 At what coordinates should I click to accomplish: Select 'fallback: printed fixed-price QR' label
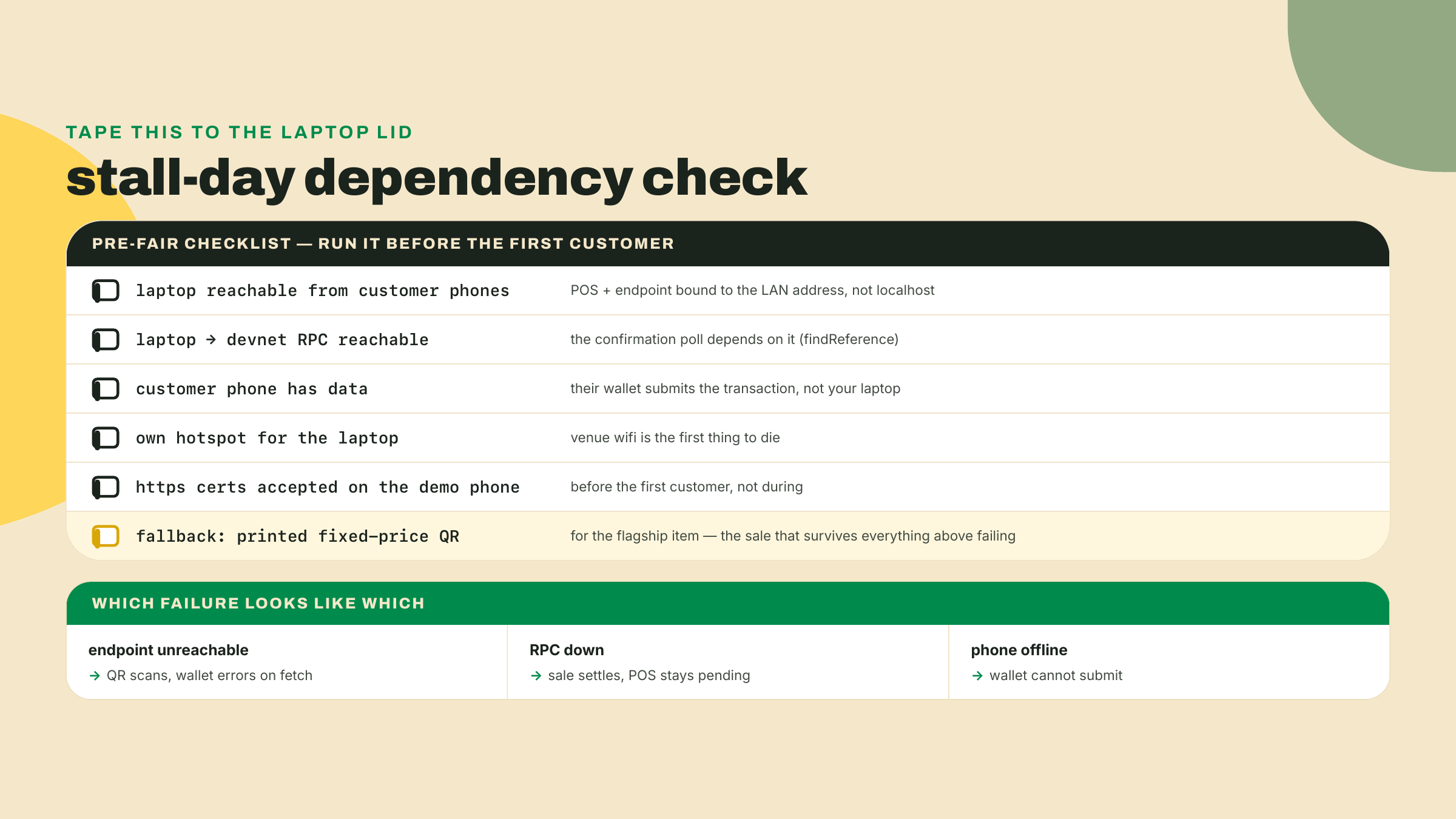point(297,536)
